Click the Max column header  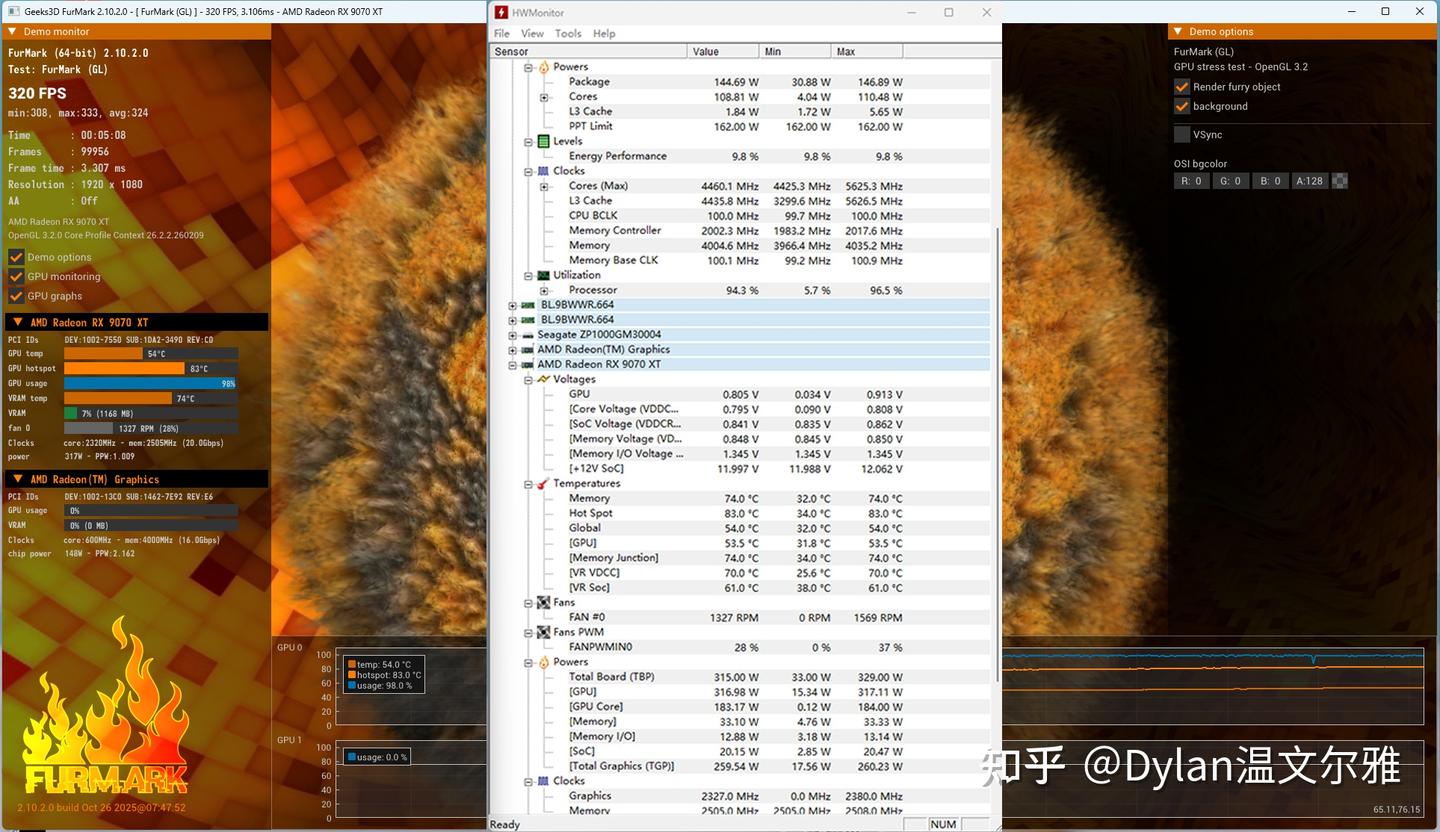pyautogui.click(x=867, y=51)
